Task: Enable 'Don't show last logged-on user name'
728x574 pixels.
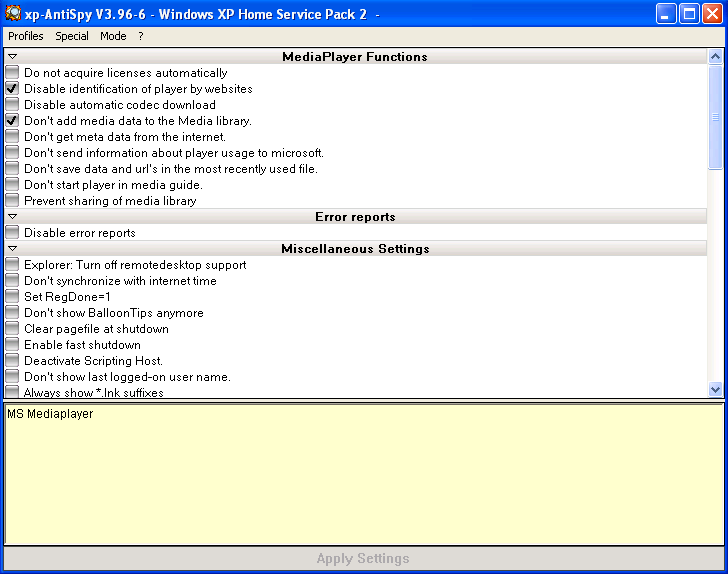Action: pos(12,377)
